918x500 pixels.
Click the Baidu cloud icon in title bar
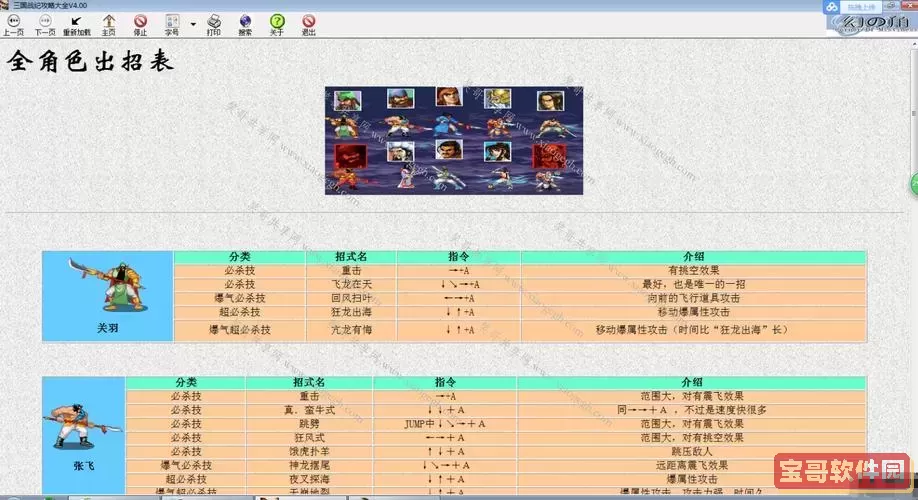pyautogui.click(x=831, y=7)
